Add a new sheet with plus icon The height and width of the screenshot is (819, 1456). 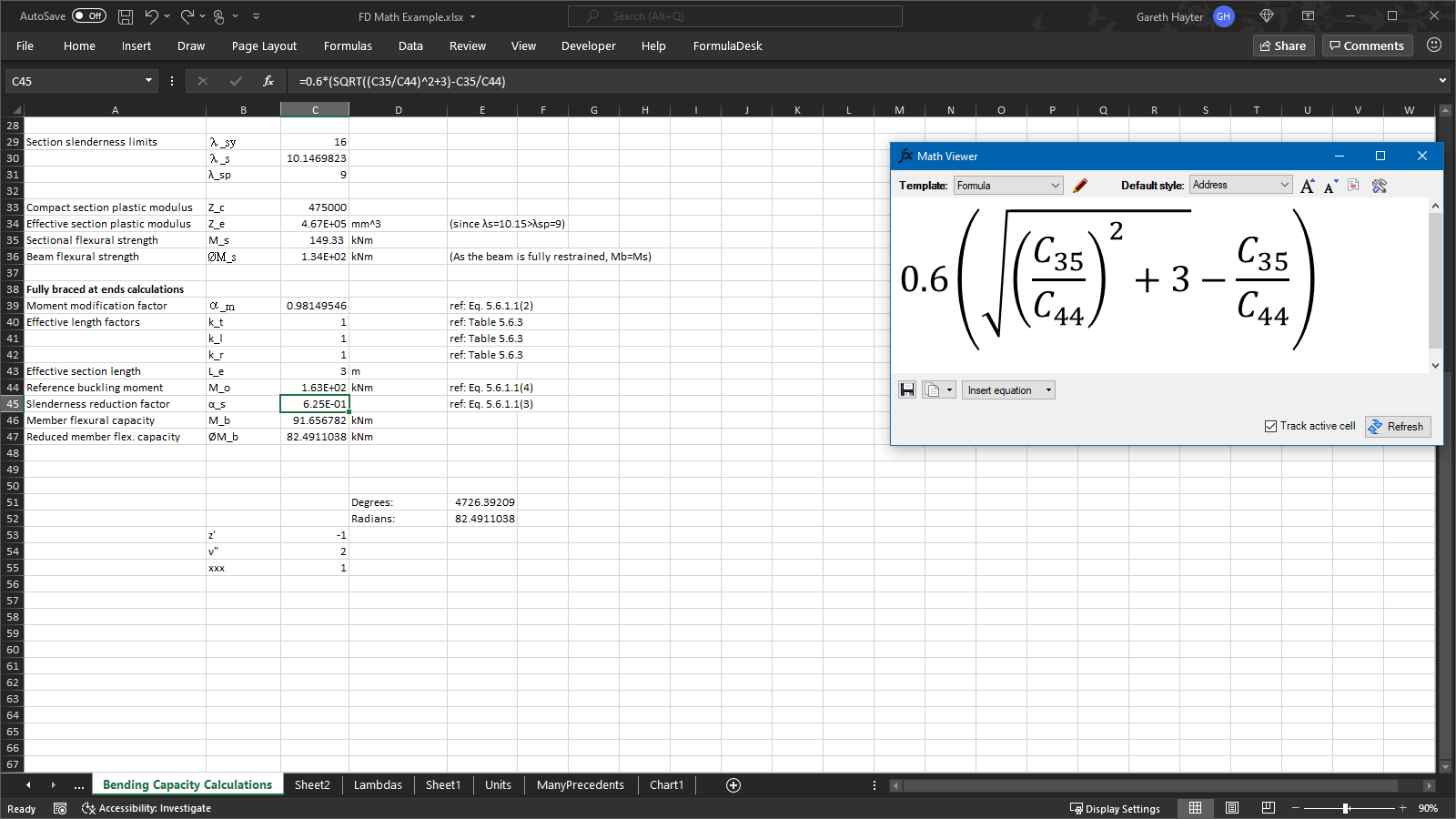tap(733, 785)
